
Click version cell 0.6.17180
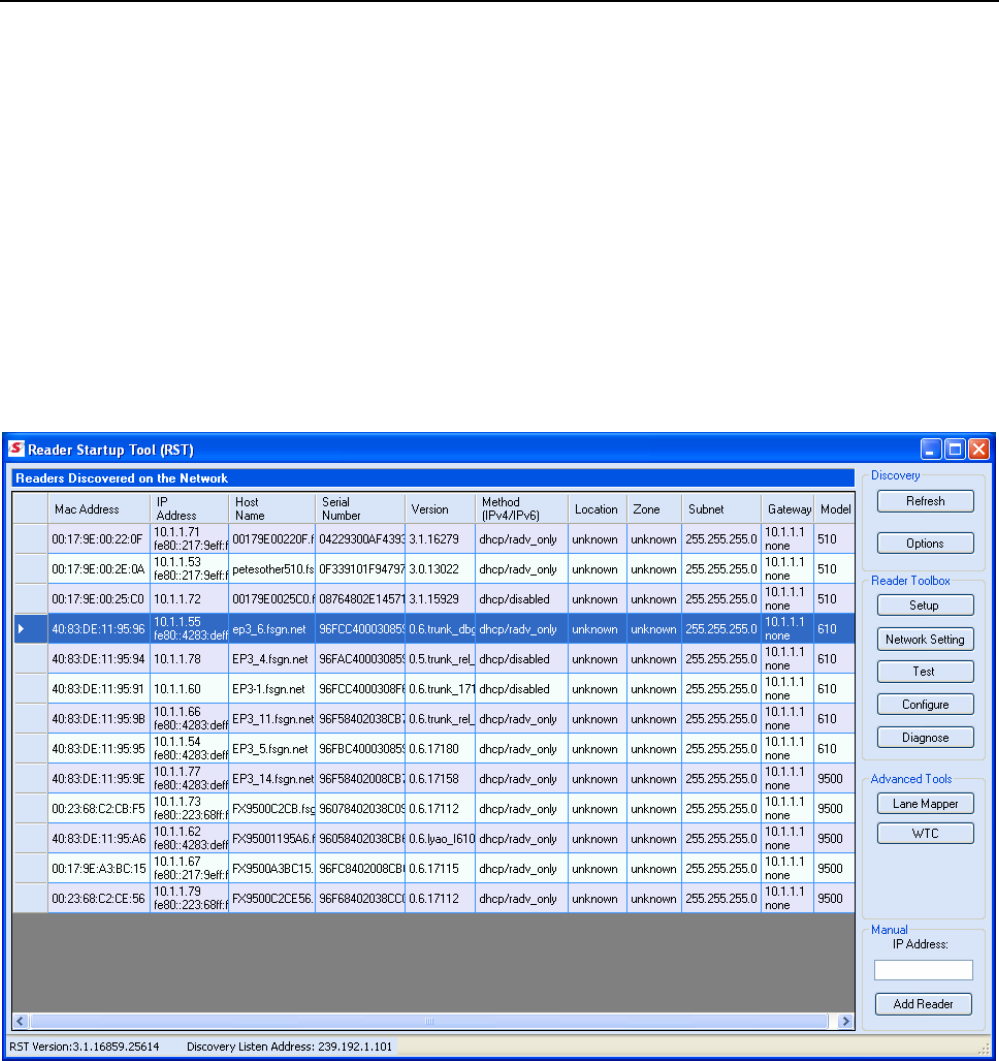pyautogui.click(x=440, y=749)
